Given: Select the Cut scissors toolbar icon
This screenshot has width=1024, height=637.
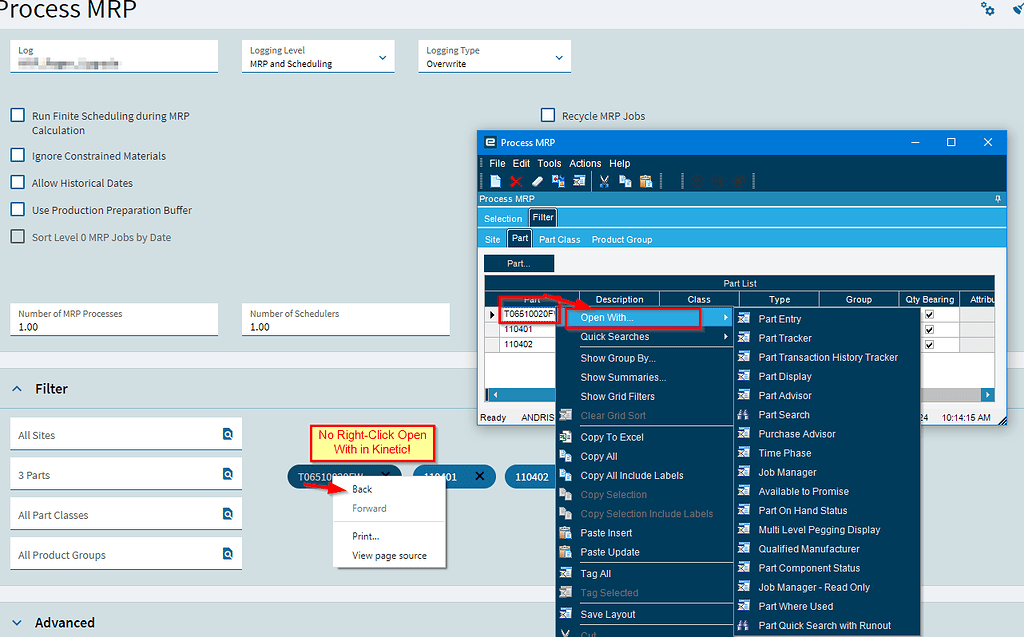Looking at the screenshot, I should (x=603, y=181).
